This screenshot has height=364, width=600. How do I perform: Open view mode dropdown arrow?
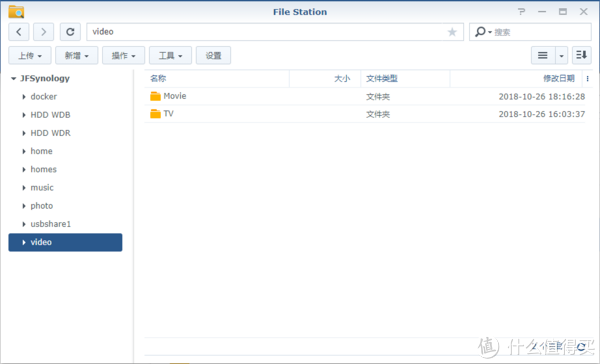click(x=561, y=55)
